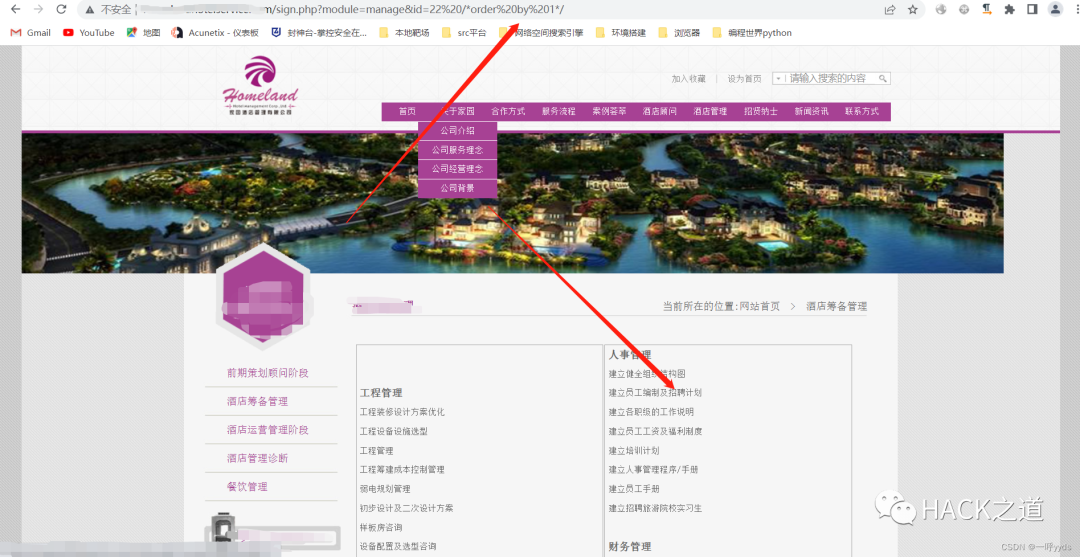Open the search type dropdown arrow
Viewport: 1080px width, 557px height.
778,78
